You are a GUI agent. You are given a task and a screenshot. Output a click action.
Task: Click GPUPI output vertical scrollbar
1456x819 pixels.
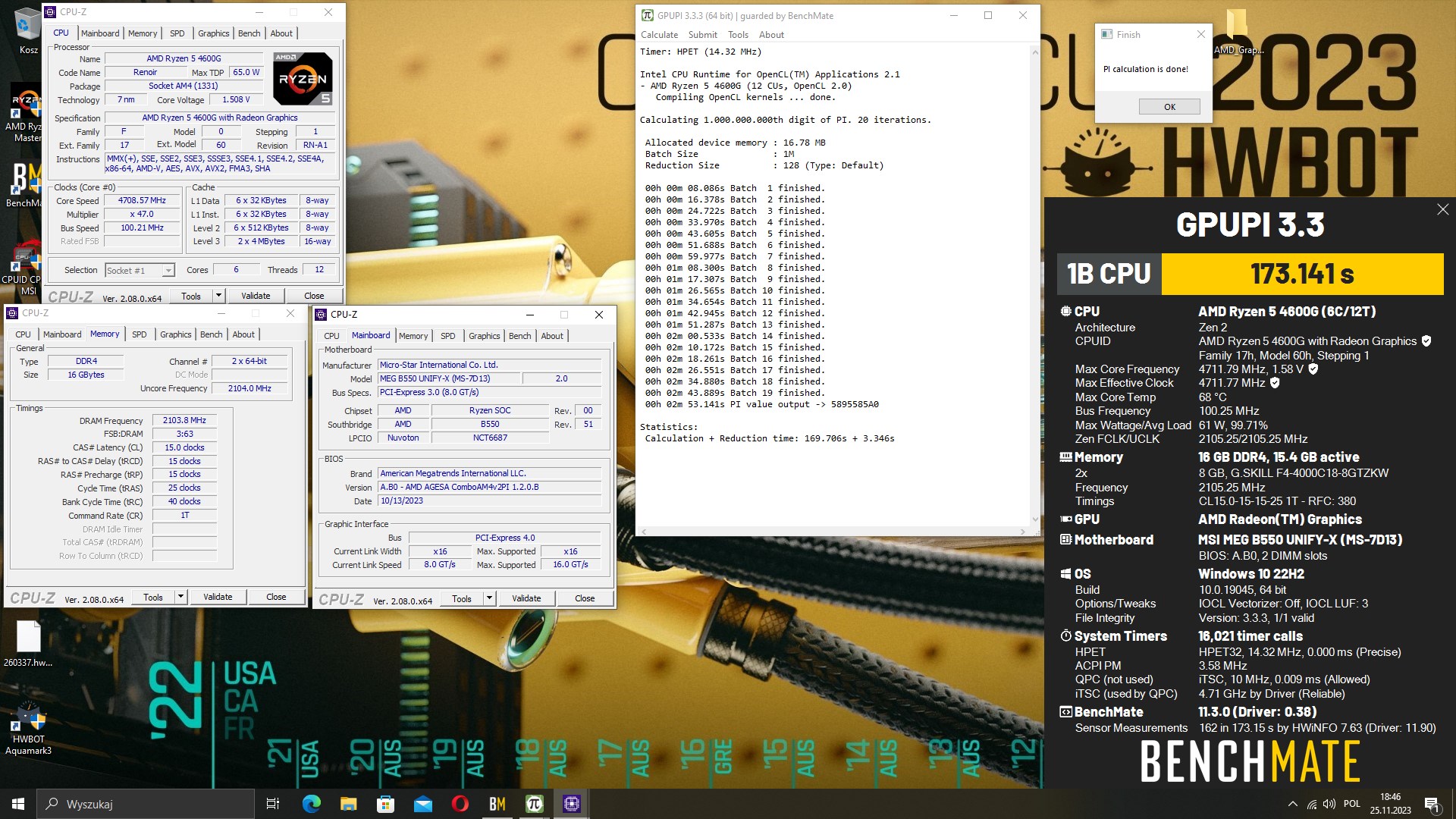tap(1035, 285)
